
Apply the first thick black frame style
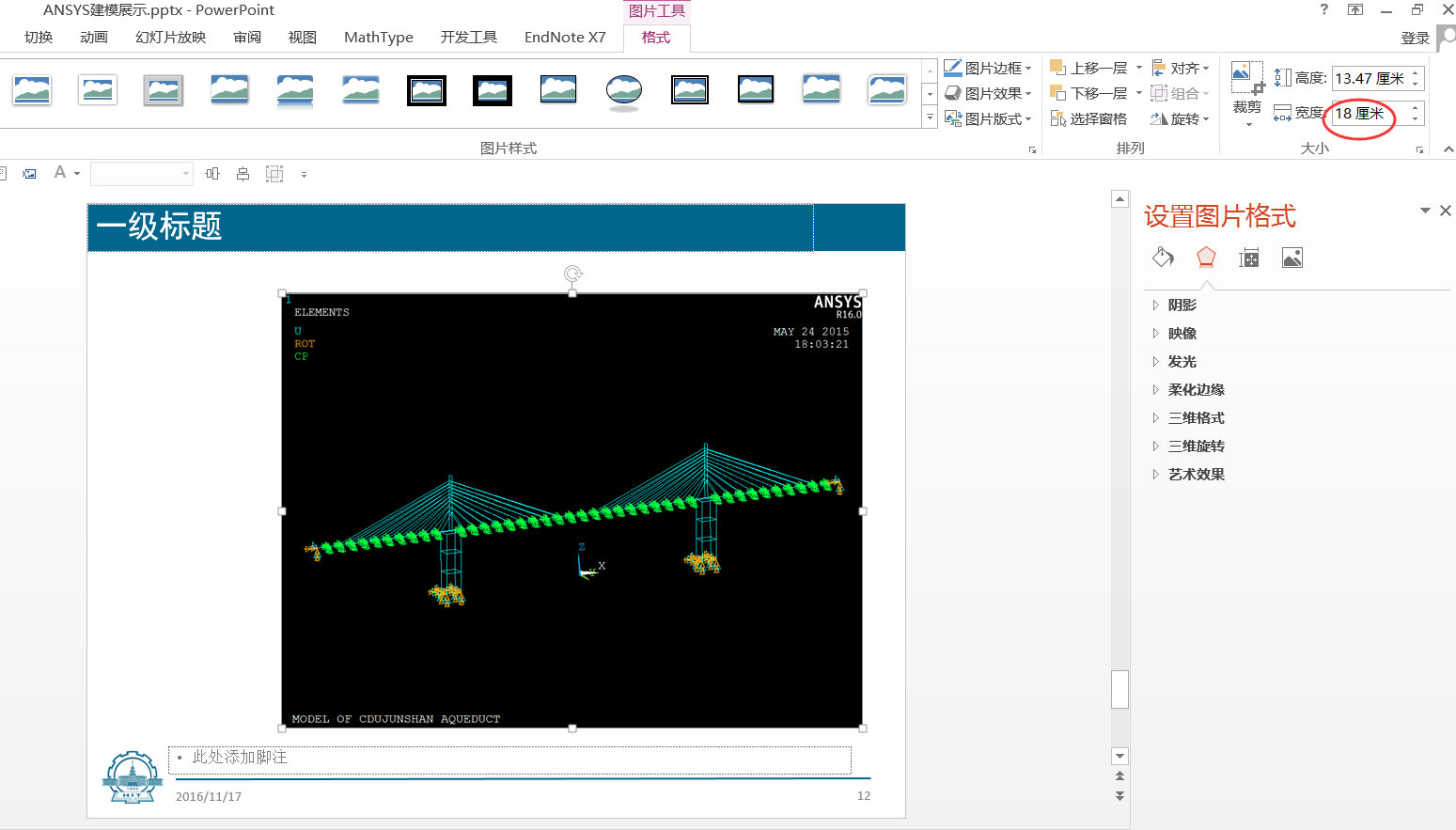point(427,90)
